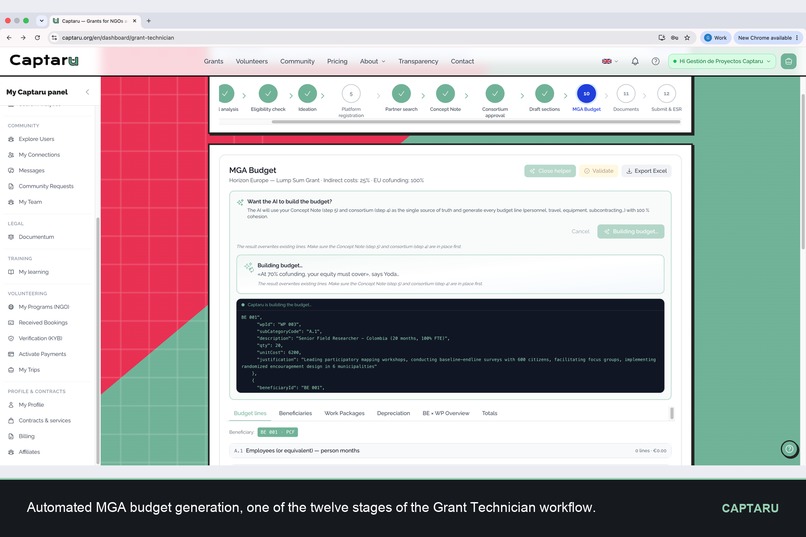Bookmark this page with star icon
Image resolution: width=806 pixels, height=537 pixels.
[x=687, y=38]
